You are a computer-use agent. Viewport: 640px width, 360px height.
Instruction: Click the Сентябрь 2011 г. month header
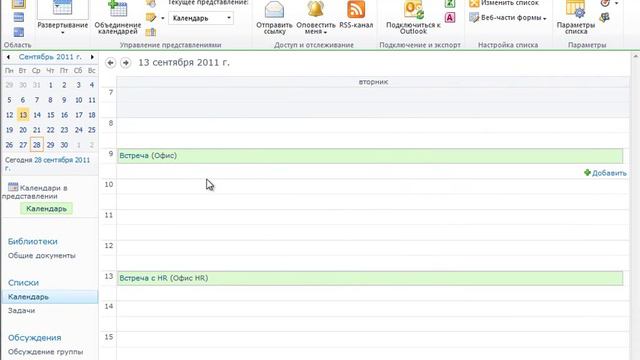point(50,57)
